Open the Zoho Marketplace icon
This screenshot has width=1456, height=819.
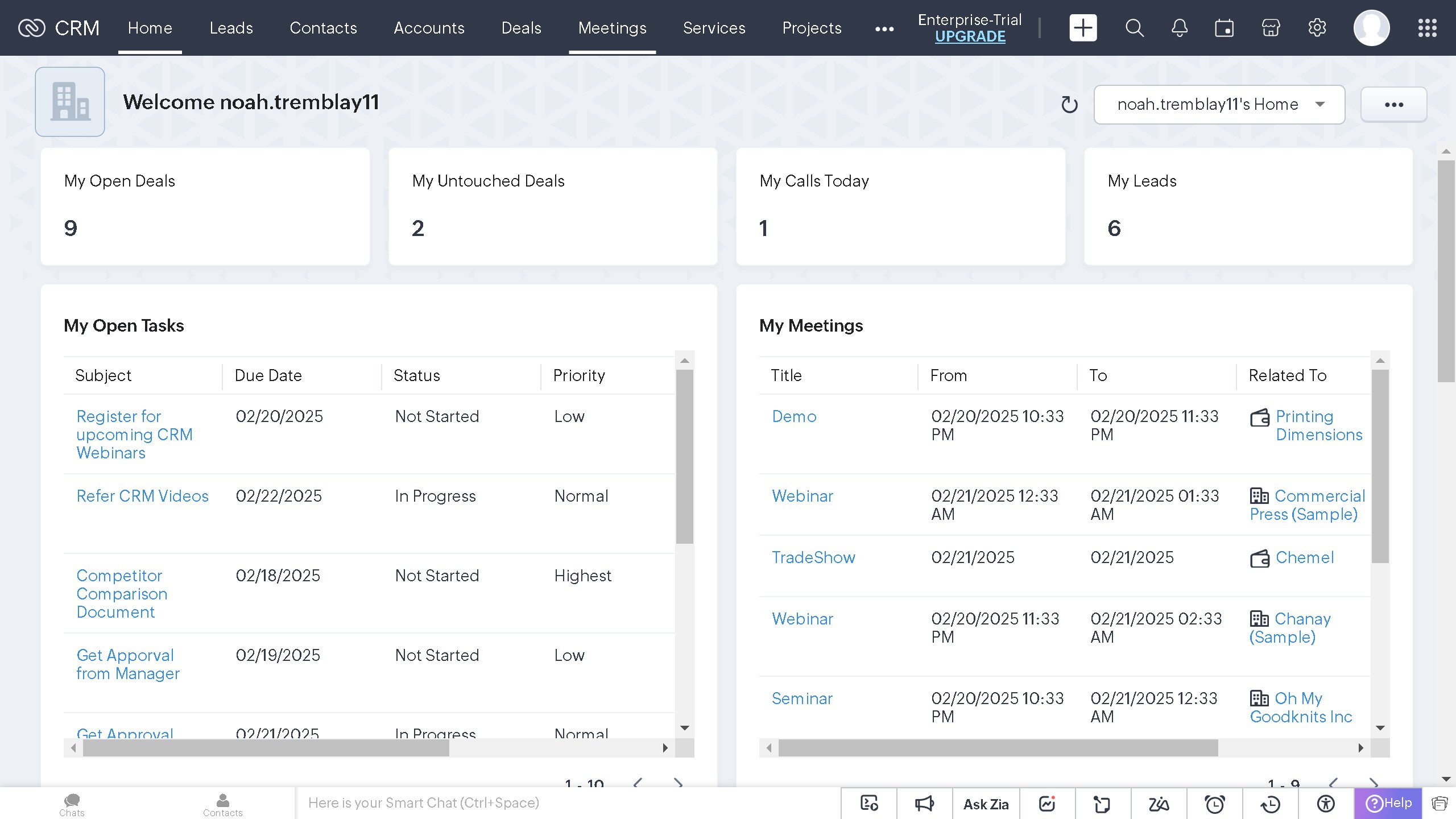tap(1271, 27)
